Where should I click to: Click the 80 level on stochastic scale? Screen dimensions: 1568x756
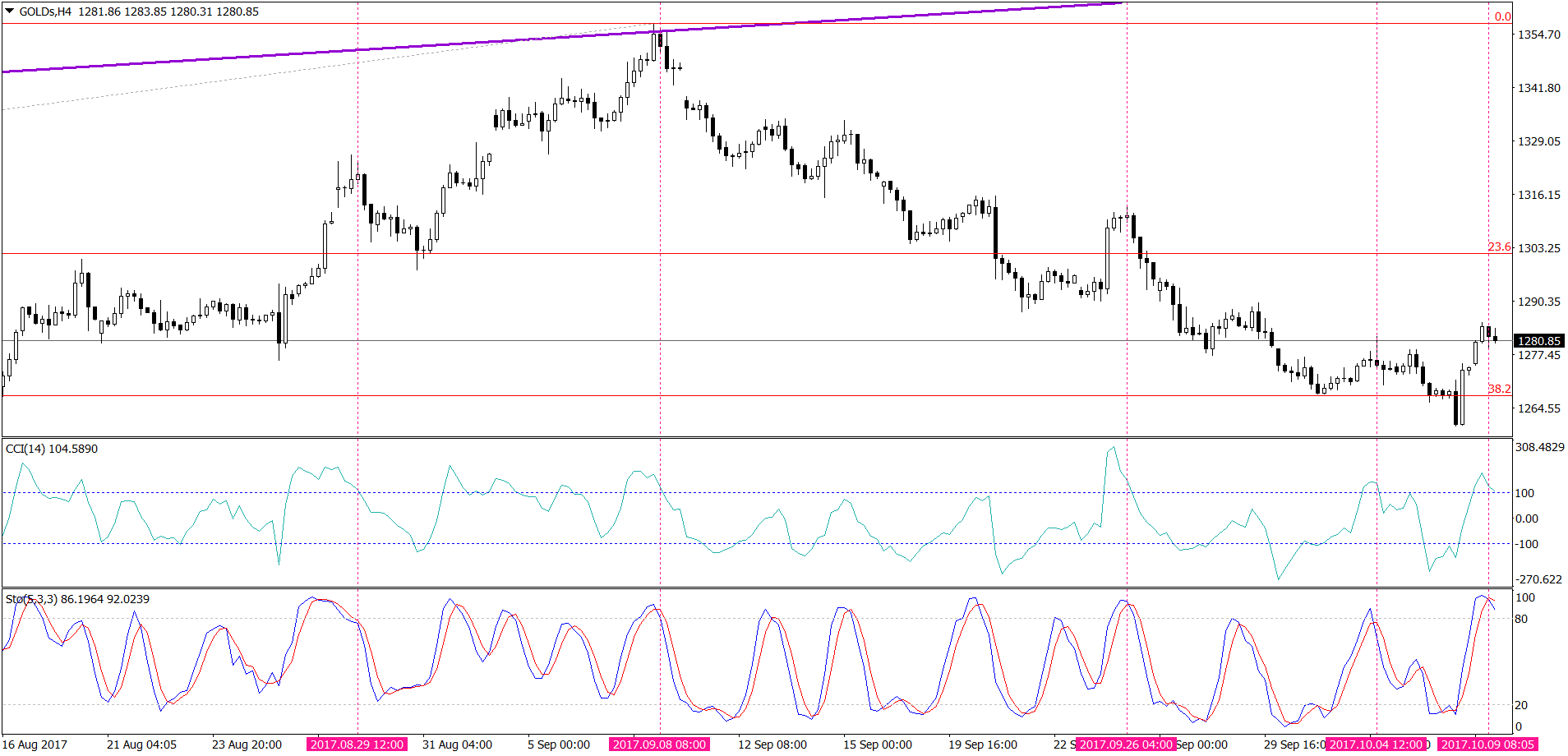click(1522, 619)
